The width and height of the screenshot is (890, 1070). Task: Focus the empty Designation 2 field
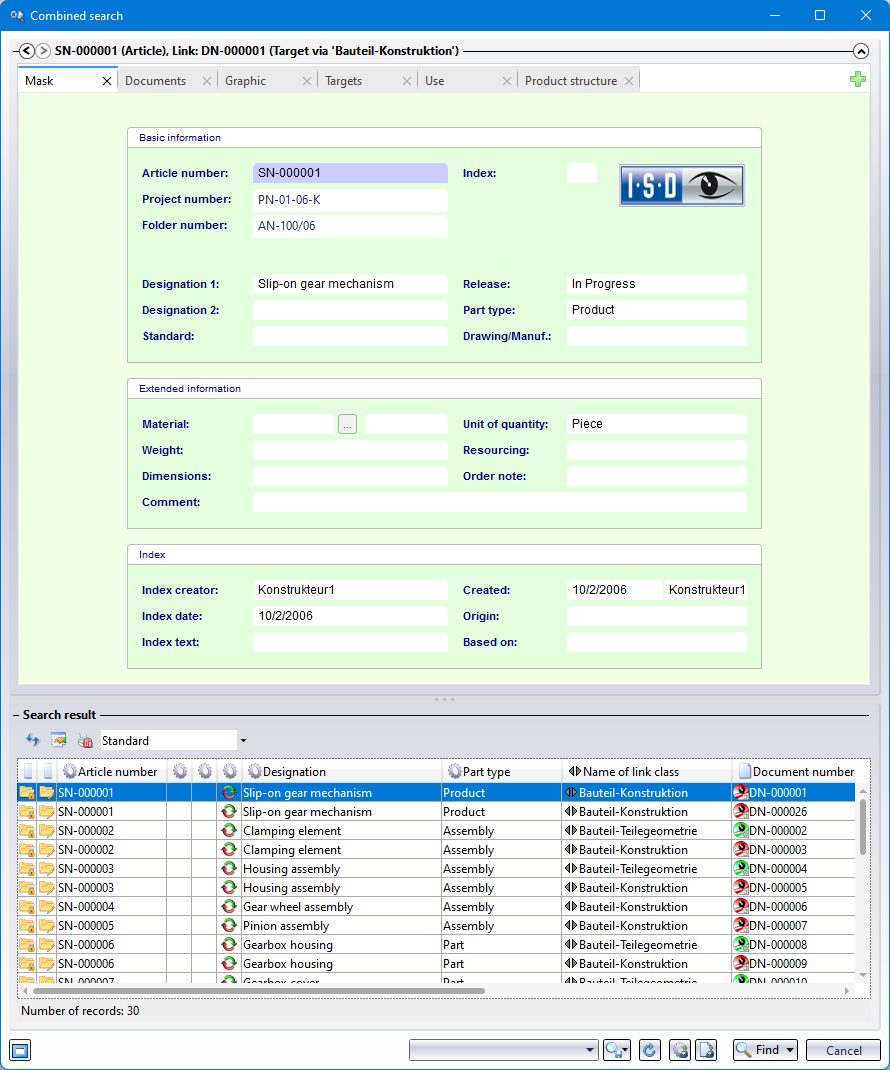[x=350, y=310]
